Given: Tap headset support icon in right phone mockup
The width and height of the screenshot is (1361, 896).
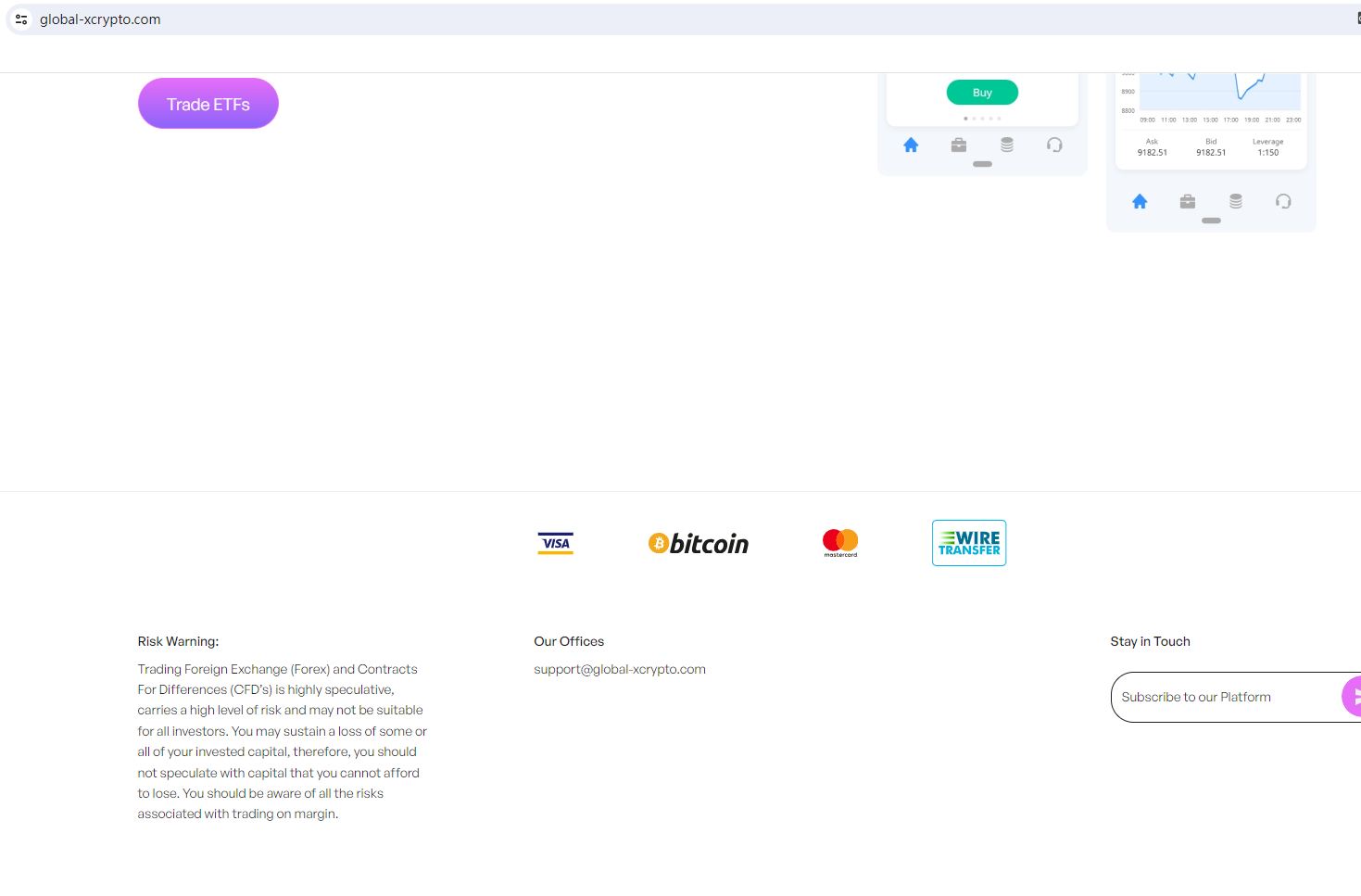Looking at the screenshot, I should (x=1283, y=201).
